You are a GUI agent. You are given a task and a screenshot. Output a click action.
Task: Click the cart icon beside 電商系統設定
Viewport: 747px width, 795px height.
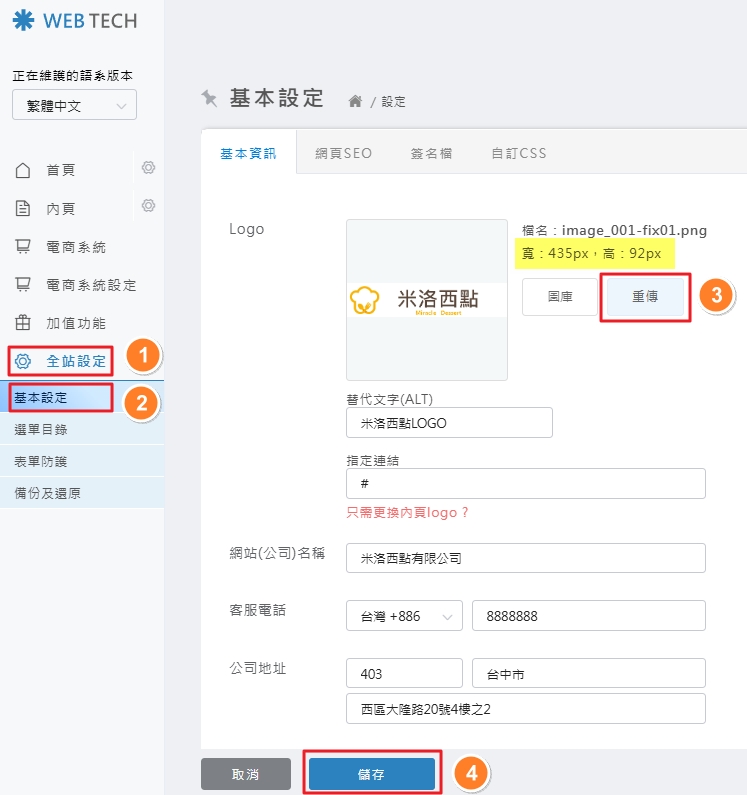pyautogui.click(x=23, y=284)
